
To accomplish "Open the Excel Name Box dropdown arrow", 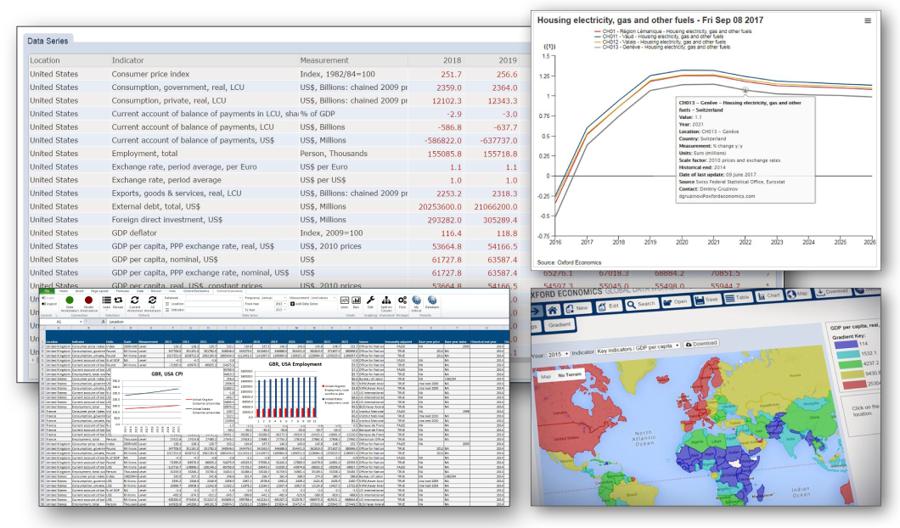I will click(x=81, y=322).
